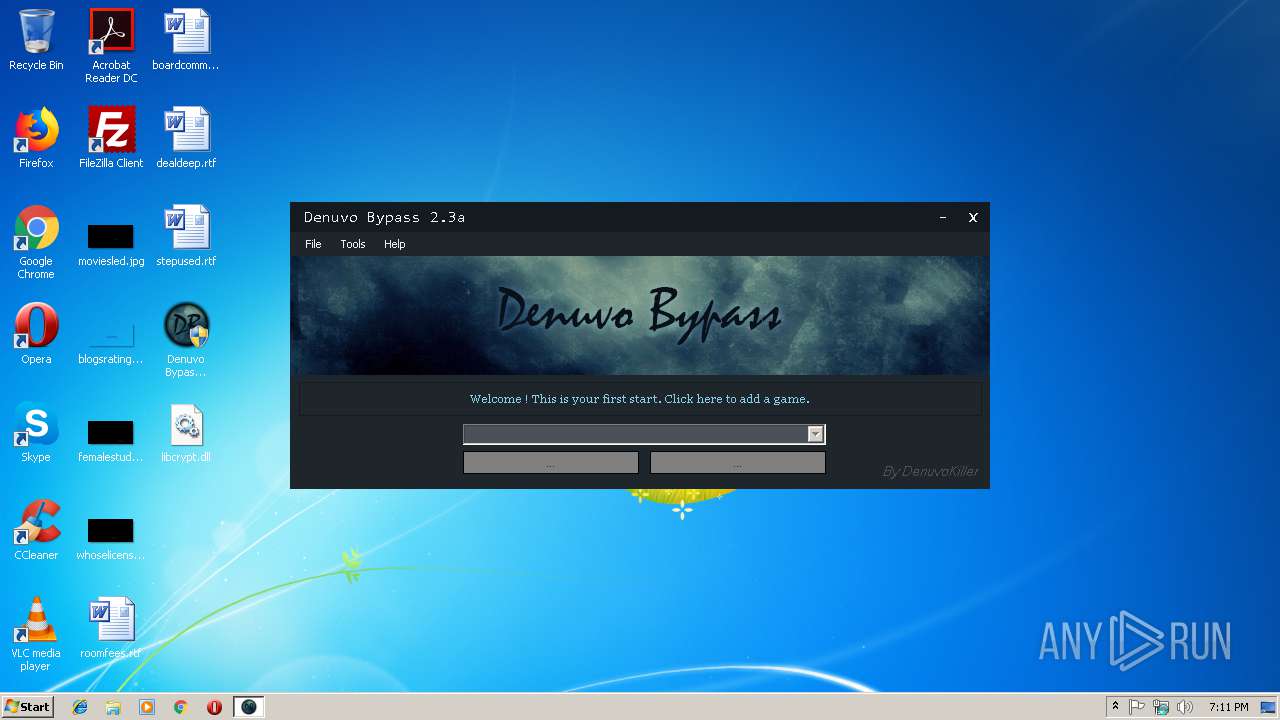The image size is (1280, 720).
Task: Click the Denuvo Bypass banner image
Action: point(640,315)
